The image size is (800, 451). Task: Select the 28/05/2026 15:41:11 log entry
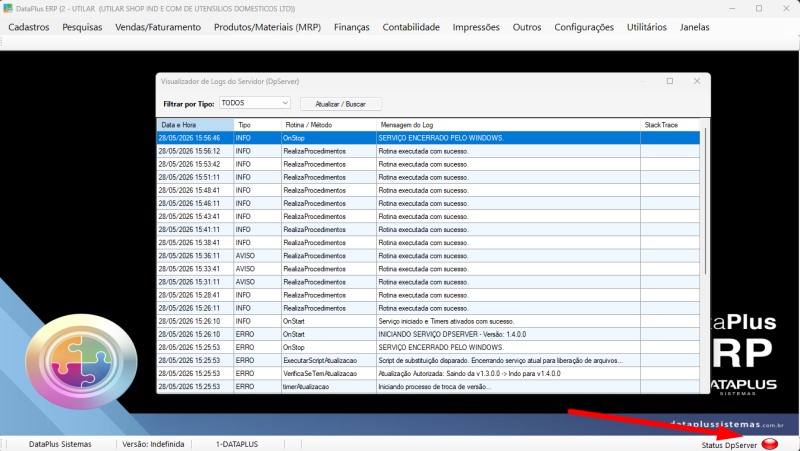tap(428, 230)
